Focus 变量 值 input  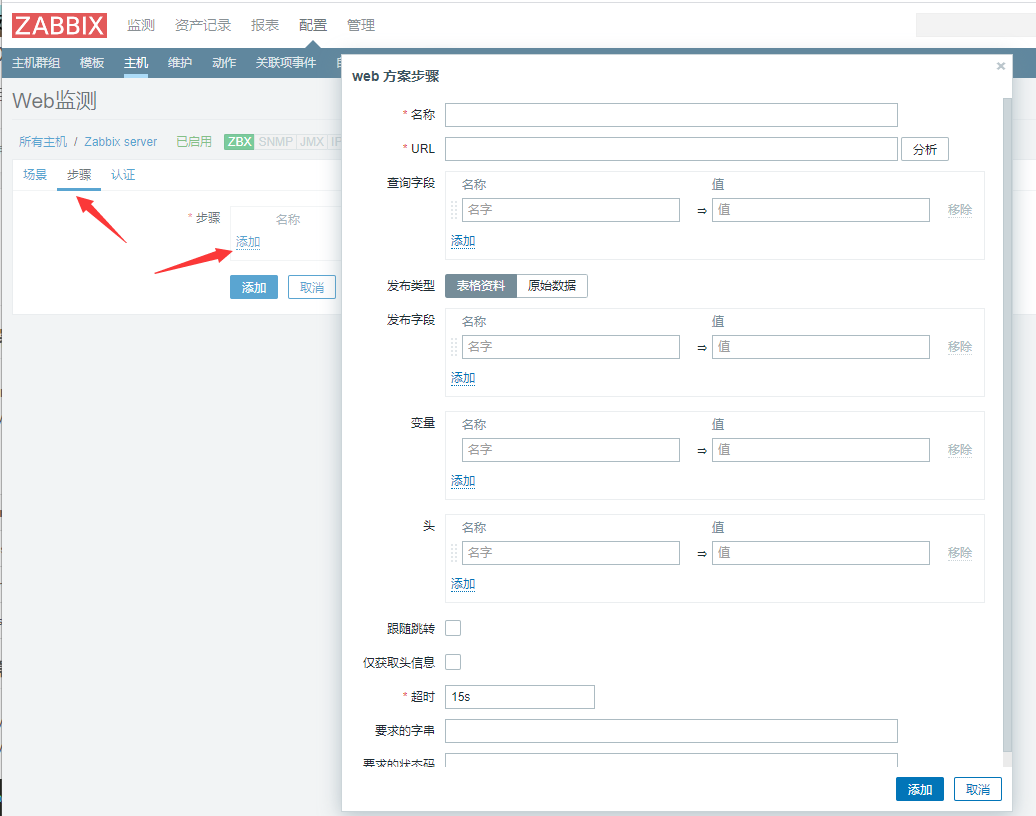(x=821, y=450)
